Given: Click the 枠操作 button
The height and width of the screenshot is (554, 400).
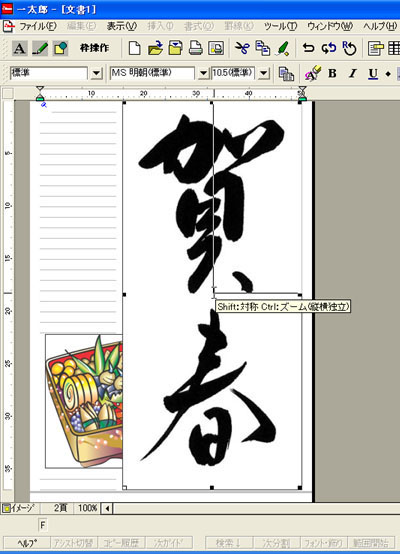Looking at the screenshot, I should (x=94, y=48).
